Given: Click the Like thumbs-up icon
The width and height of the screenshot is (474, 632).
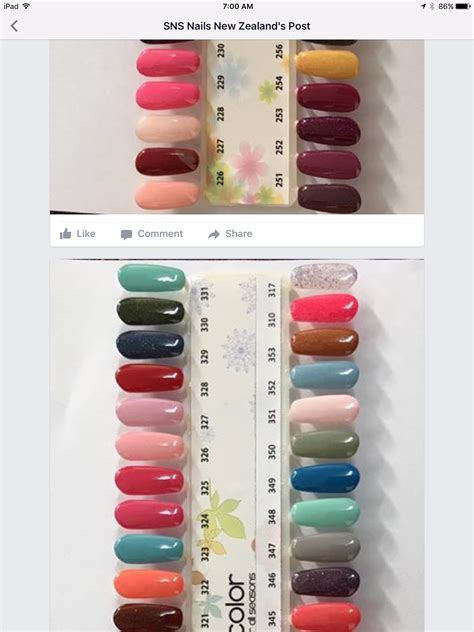Looking at the screenshot, I should pyautogui.click(x=65, y=234).
